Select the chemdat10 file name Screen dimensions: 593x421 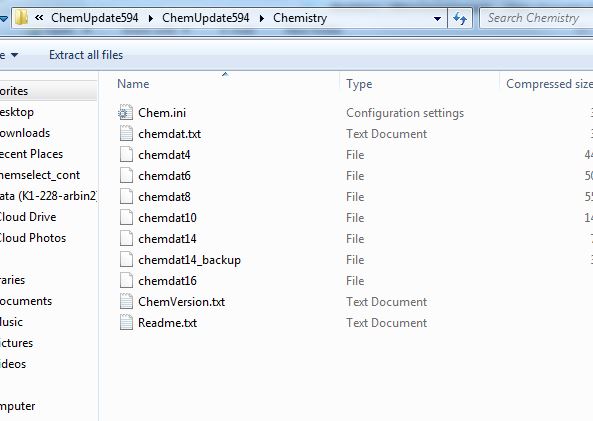click(x=167, y=218)
